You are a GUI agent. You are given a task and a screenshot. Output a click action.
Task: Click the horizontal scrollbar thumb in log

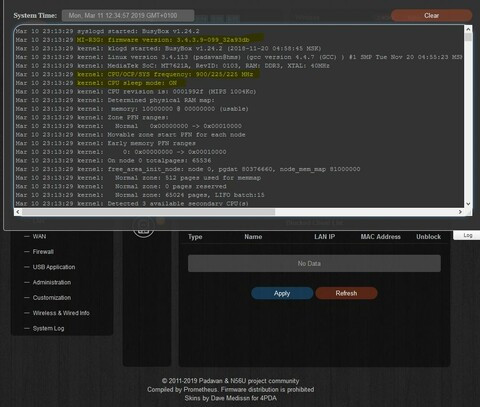148,212
